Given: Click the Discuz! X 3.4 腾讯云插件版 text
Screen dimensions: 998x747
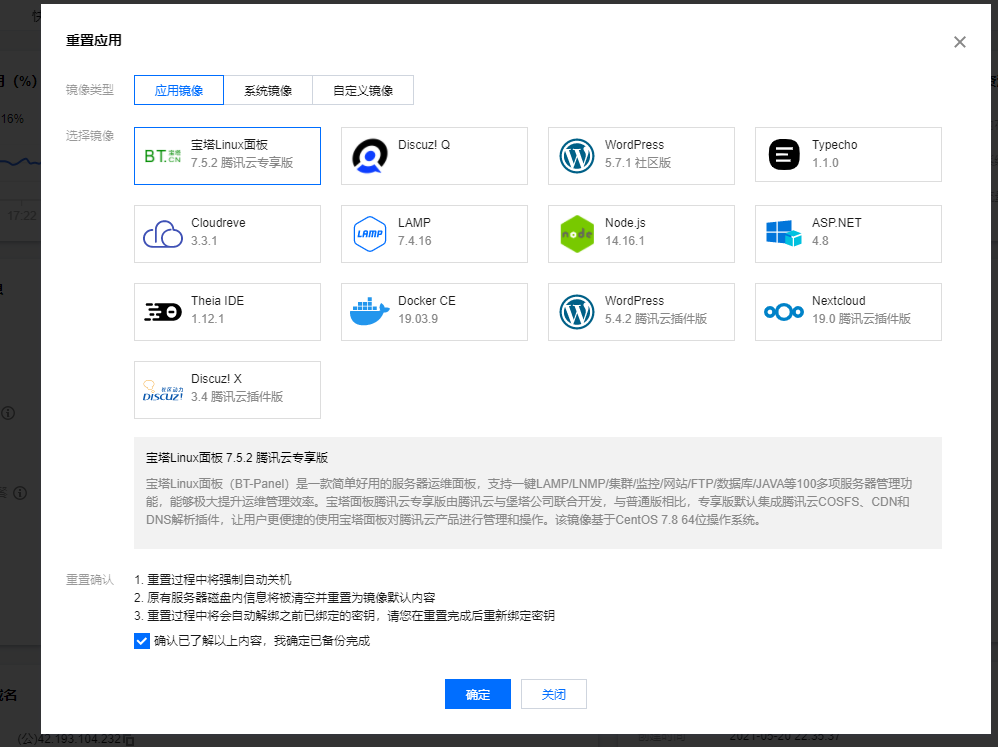Looking at the screenshot, I should tap(237, 397).
